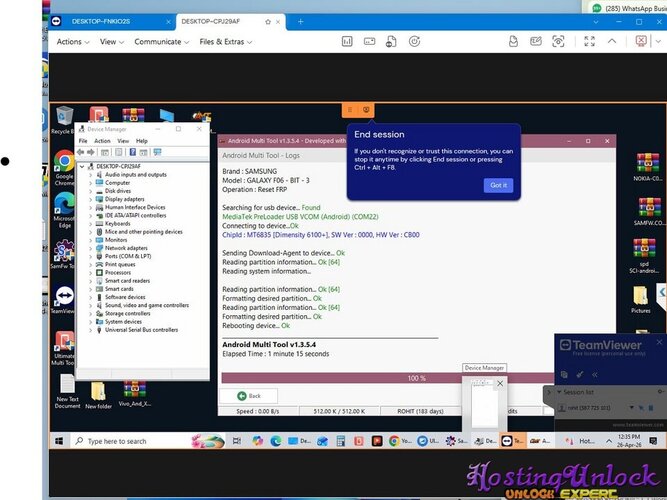Open SAMFW.CO archive on desktop
The image size is (667, 500).
pyautogui.click(x=647, y=211)
